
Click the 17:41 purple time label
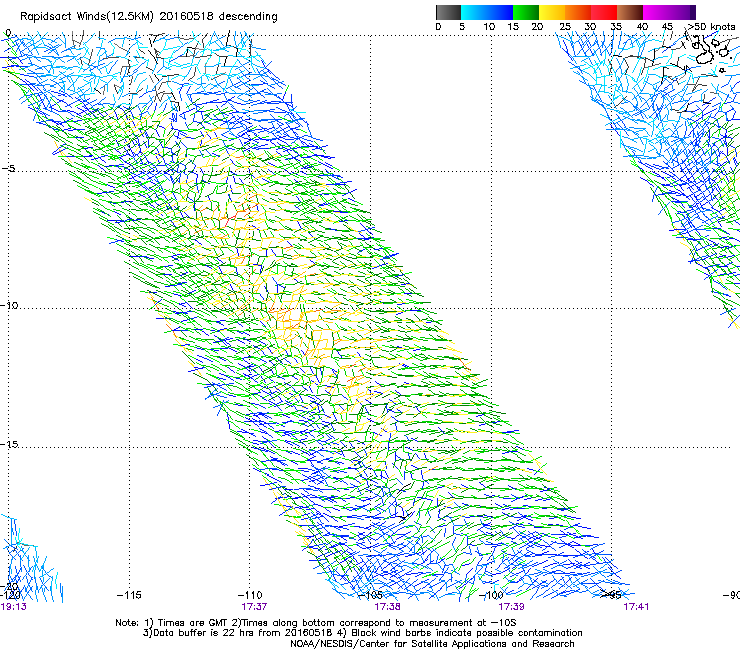(x=636, y=607)
